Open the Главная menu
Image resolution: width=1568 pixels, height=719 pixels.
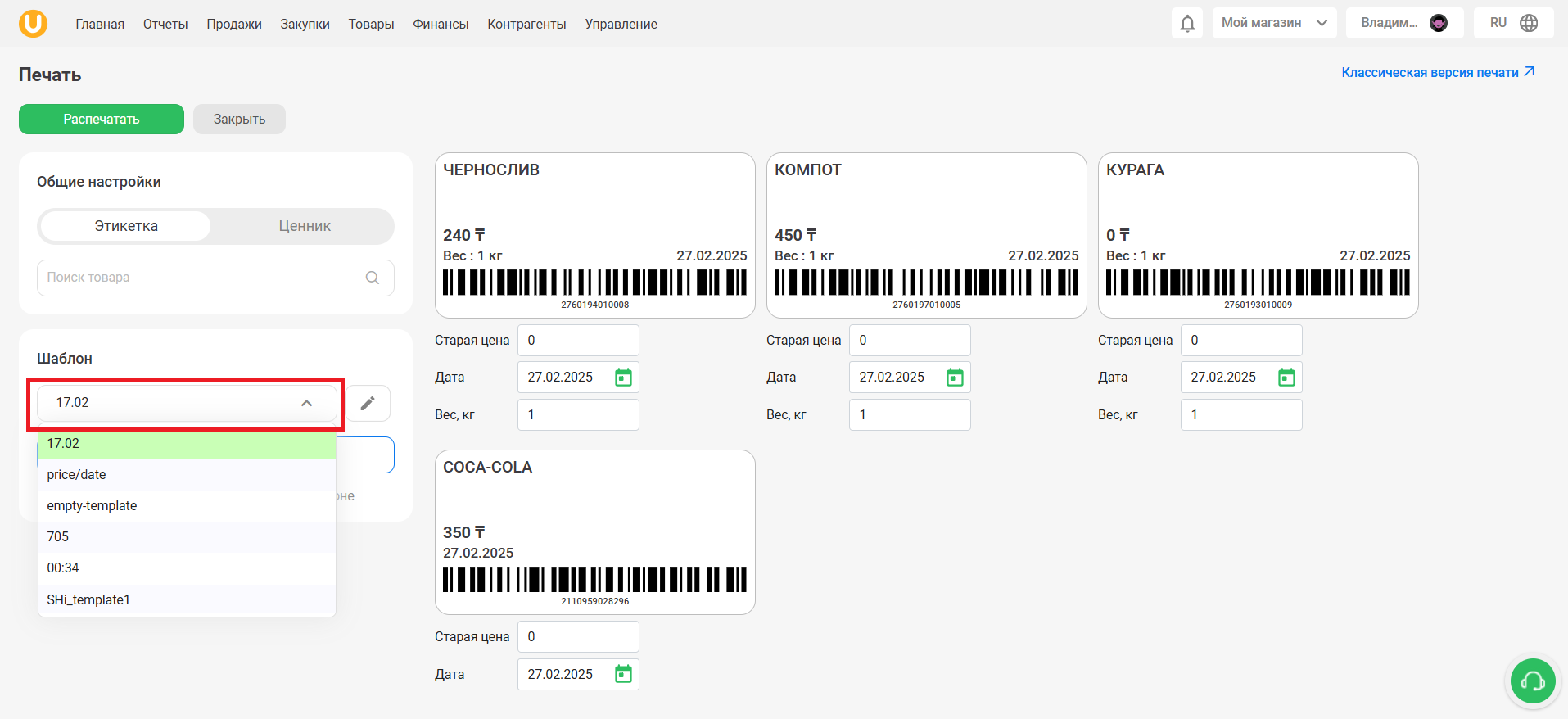100,24
